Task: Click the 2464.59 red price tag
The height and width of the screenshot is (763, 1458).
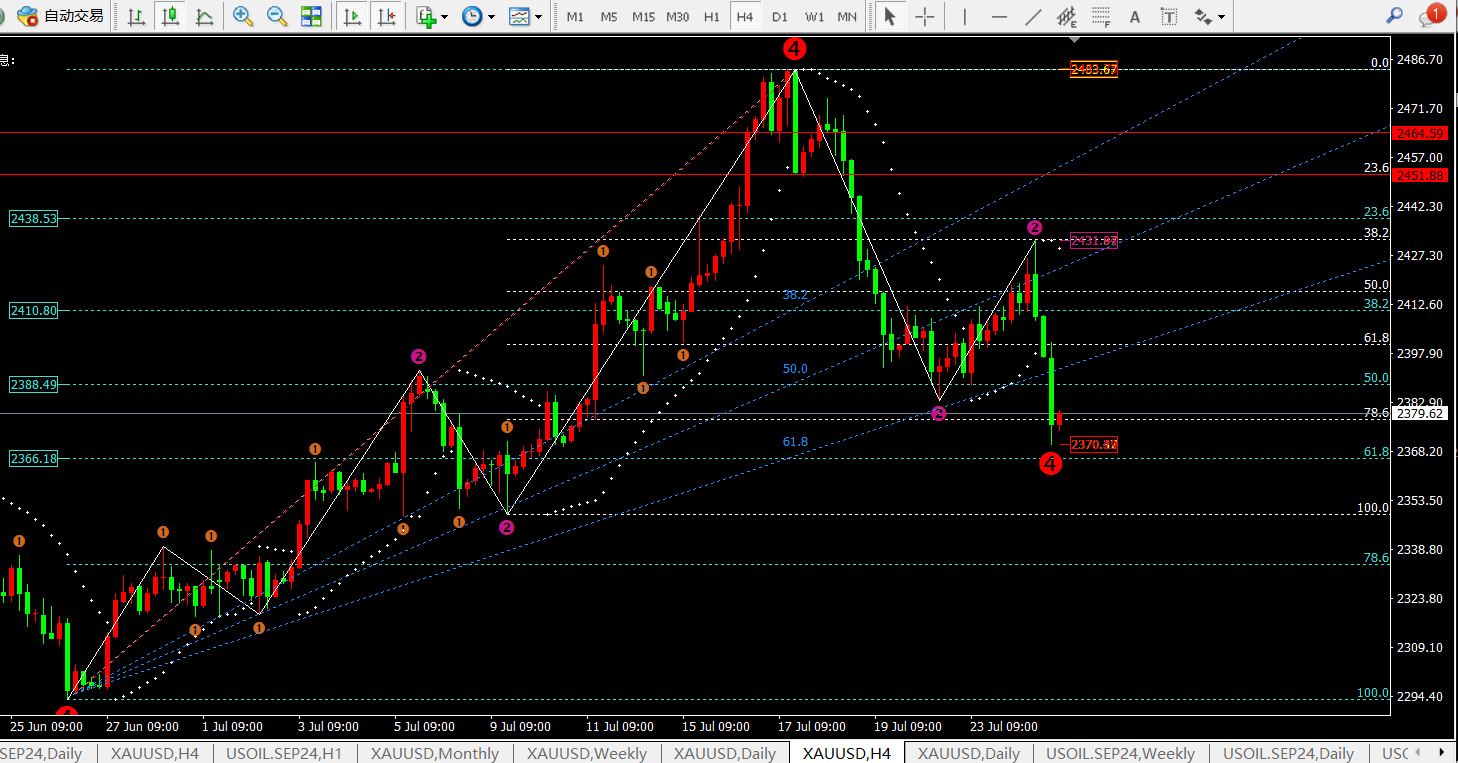Action: 1420,133
